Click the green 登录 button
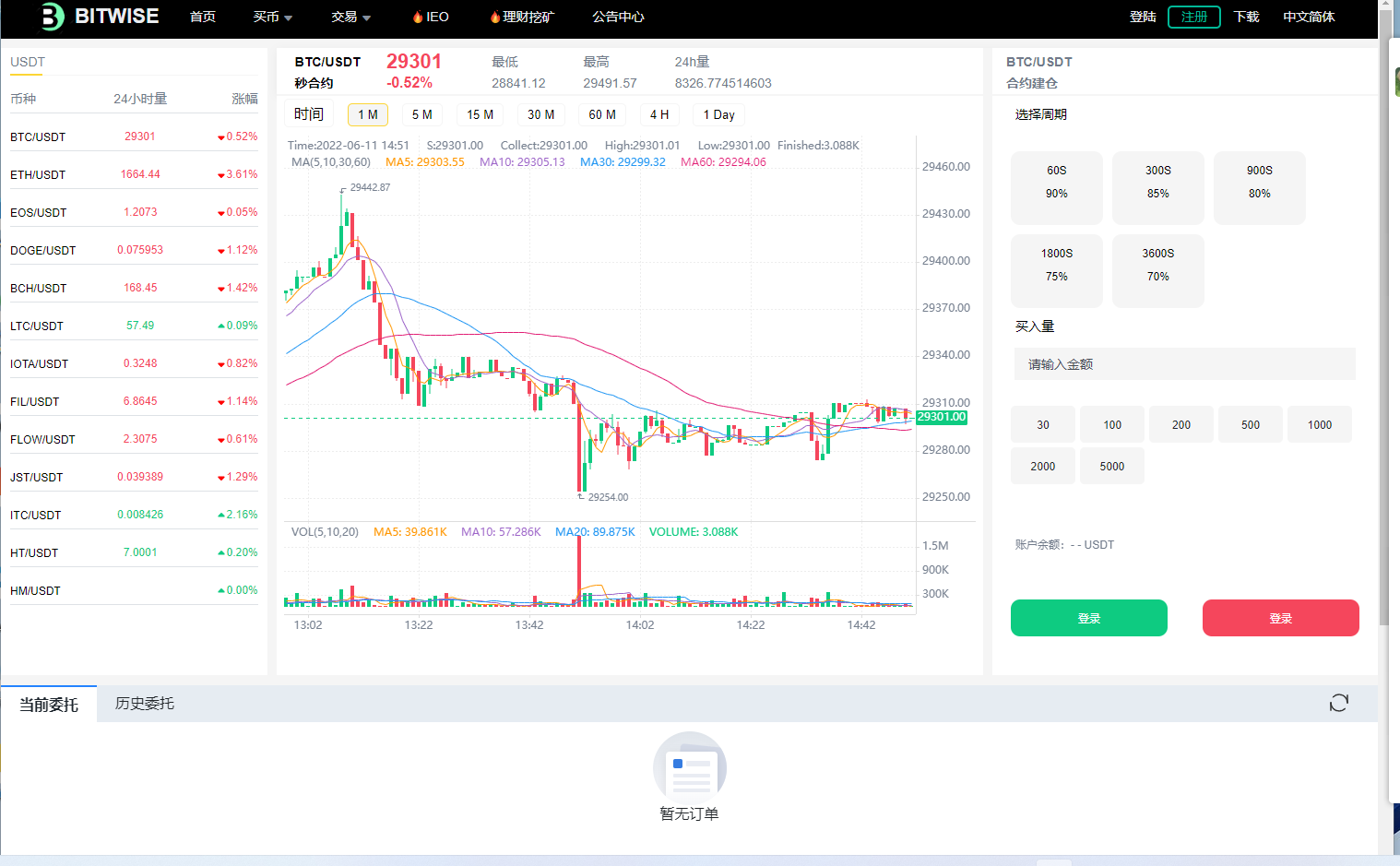Viewport: 1400px width, 866px height. point(1088,618)
